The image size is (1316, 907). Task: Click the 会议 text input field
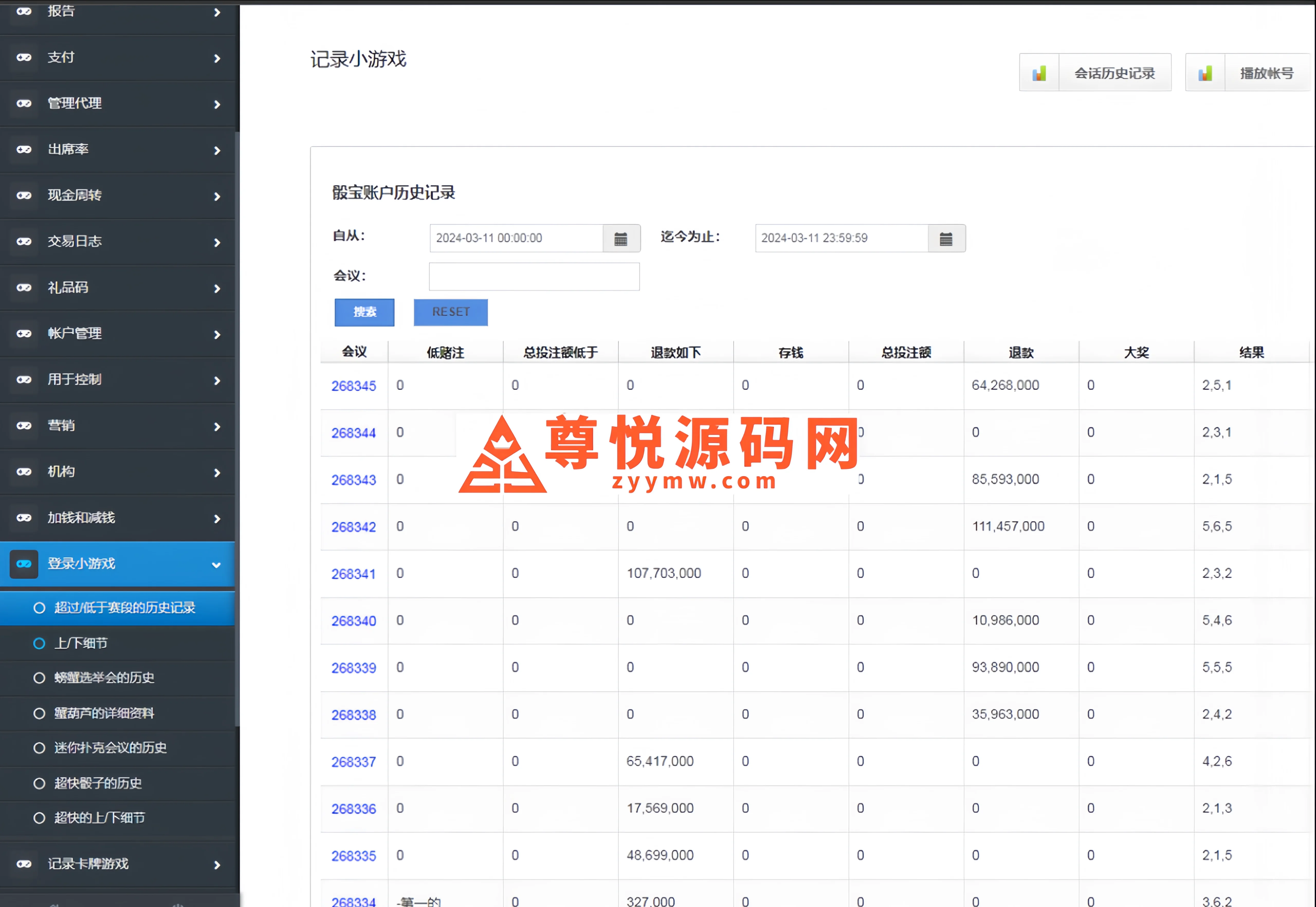(534, 277)
